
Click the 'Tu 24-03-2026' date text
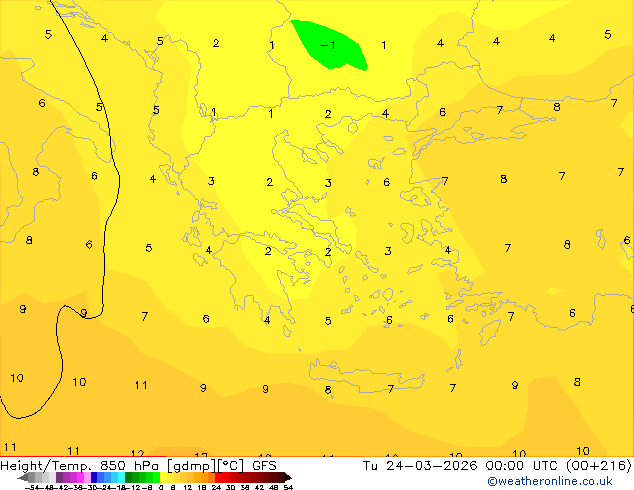click(420, 465)
